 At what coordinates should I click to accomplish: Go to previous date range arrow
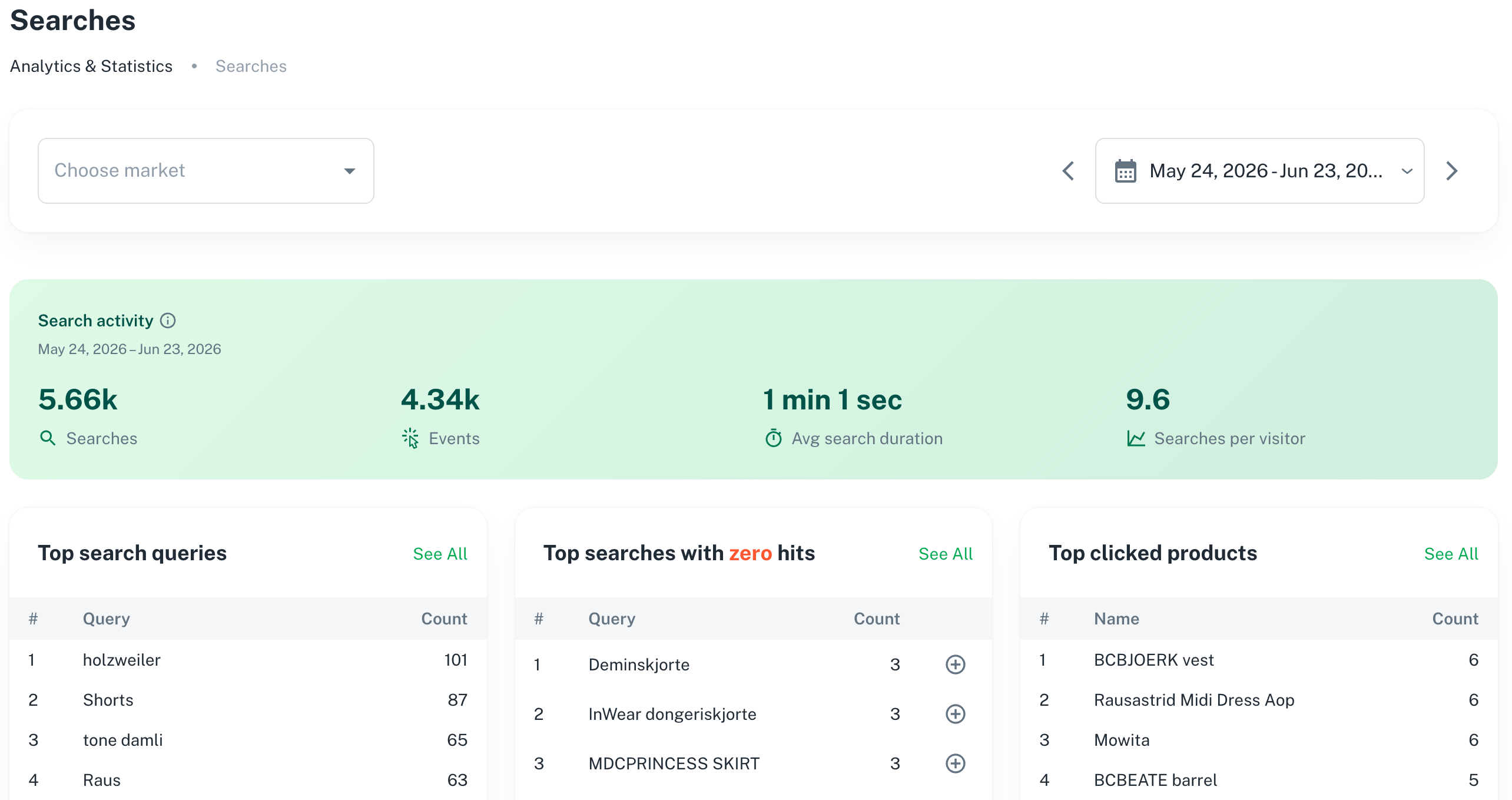(1068, 171)
